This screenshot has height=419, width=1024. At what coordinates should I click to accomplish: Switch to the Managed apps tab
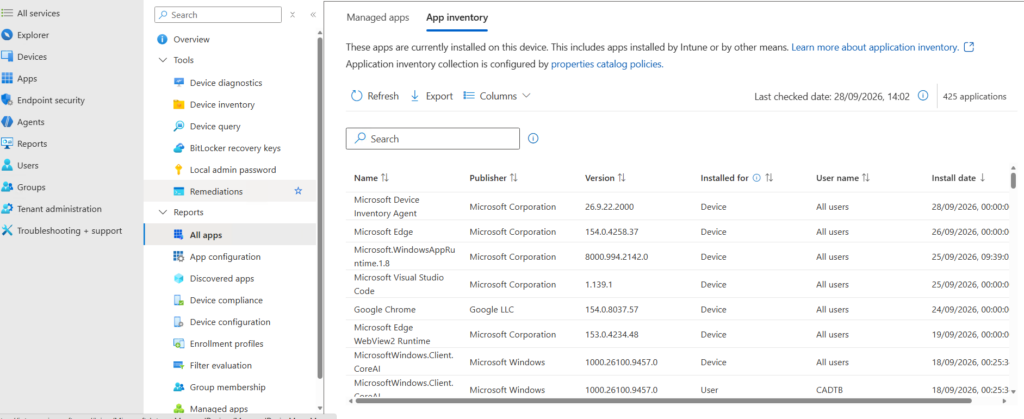click(x=377, y=18)
